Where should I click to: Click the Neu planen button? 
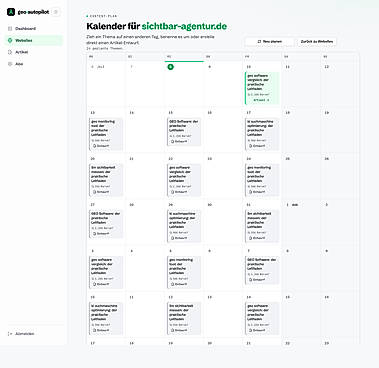[270, 42]
